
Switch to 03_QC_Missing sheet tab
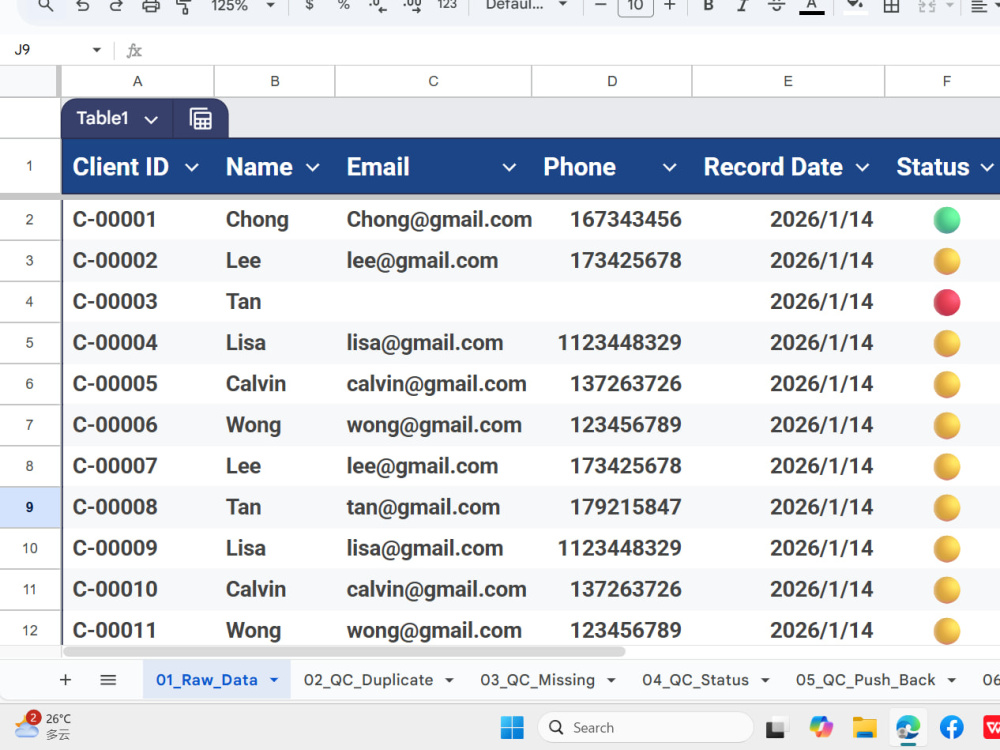[537, 680]
